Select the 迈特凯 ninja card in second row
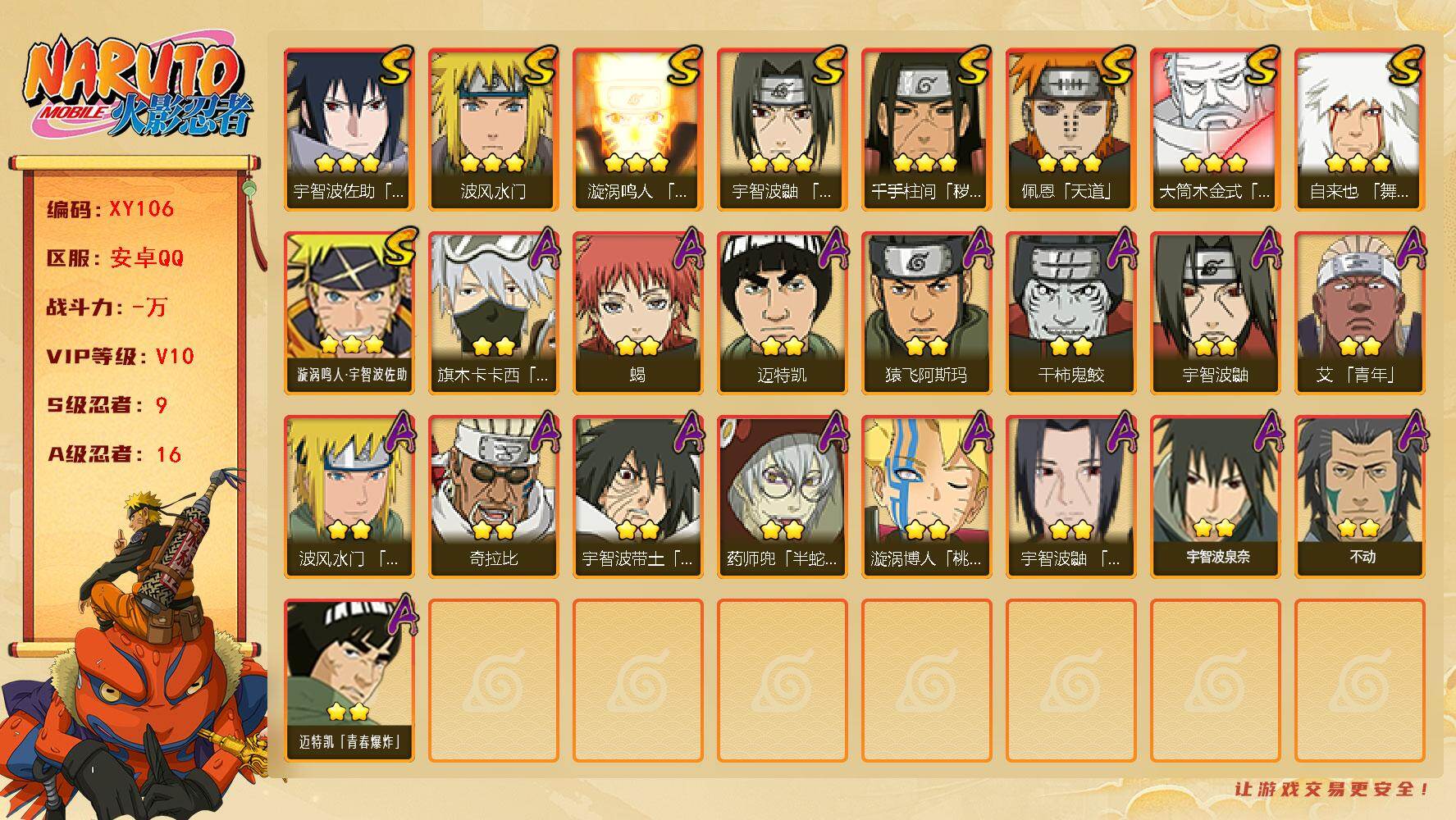Image resolution: width=1456 pixels, height=820 pixels. 782,313
